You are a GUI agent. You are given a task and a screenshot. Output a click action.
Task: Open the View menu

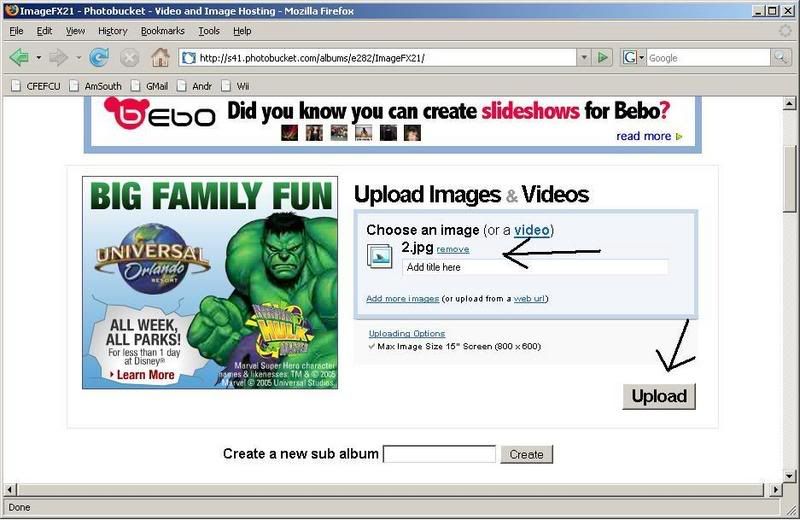tap(76, 31)
